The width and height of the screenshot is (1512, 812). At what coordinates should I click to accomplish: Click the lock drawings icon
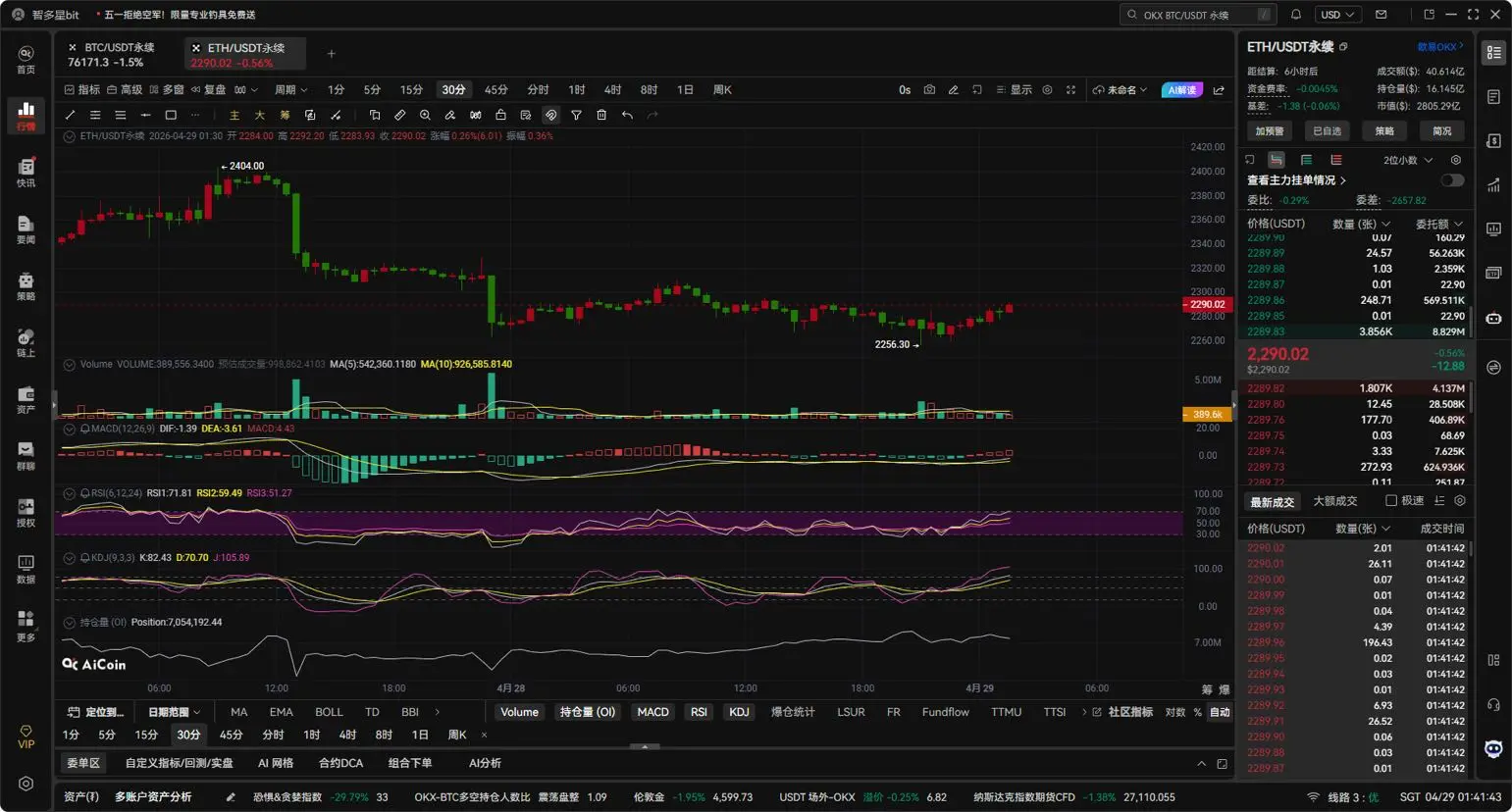(500, 115)
